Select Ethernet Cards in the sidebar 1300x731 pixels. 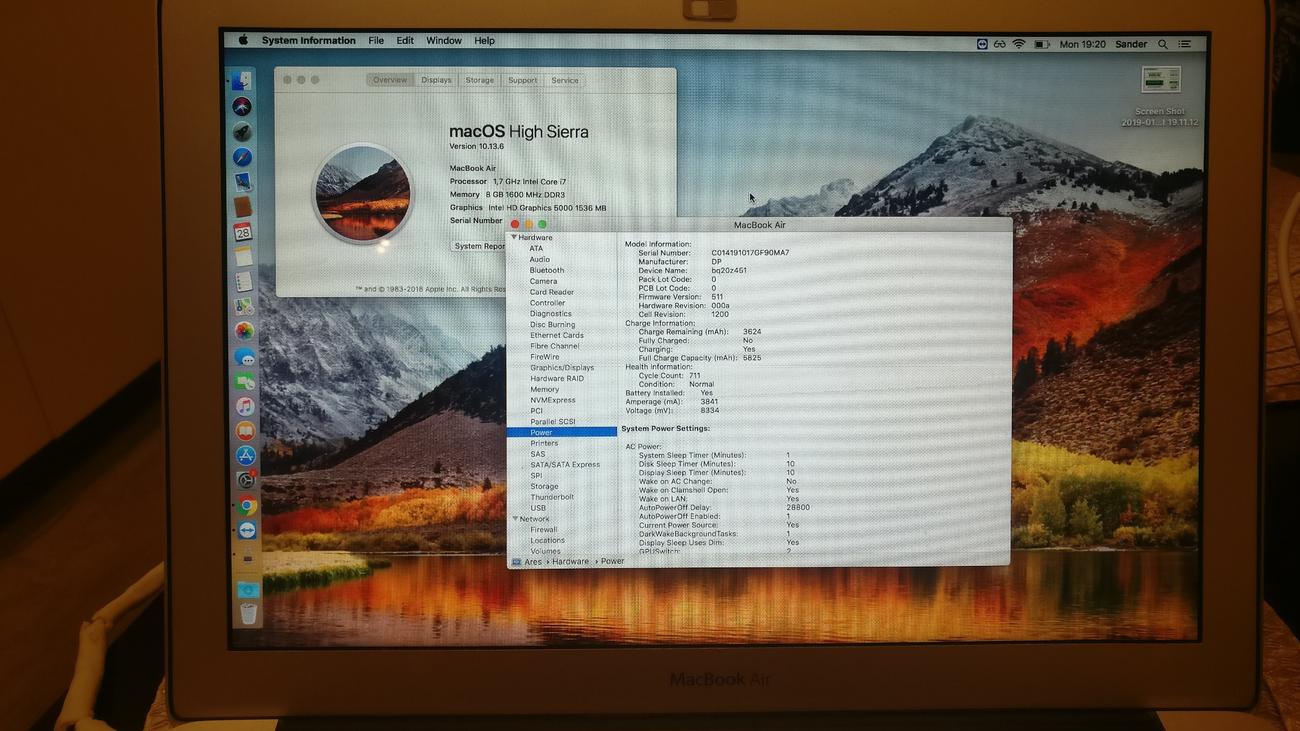[557, 335]
